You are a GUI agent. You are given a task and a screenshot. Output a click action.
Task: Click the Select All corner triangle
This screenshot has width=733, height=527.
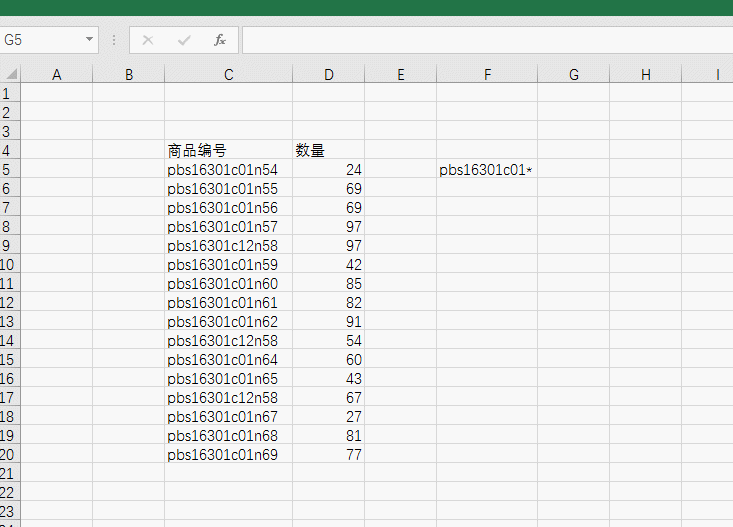[10, 74]
